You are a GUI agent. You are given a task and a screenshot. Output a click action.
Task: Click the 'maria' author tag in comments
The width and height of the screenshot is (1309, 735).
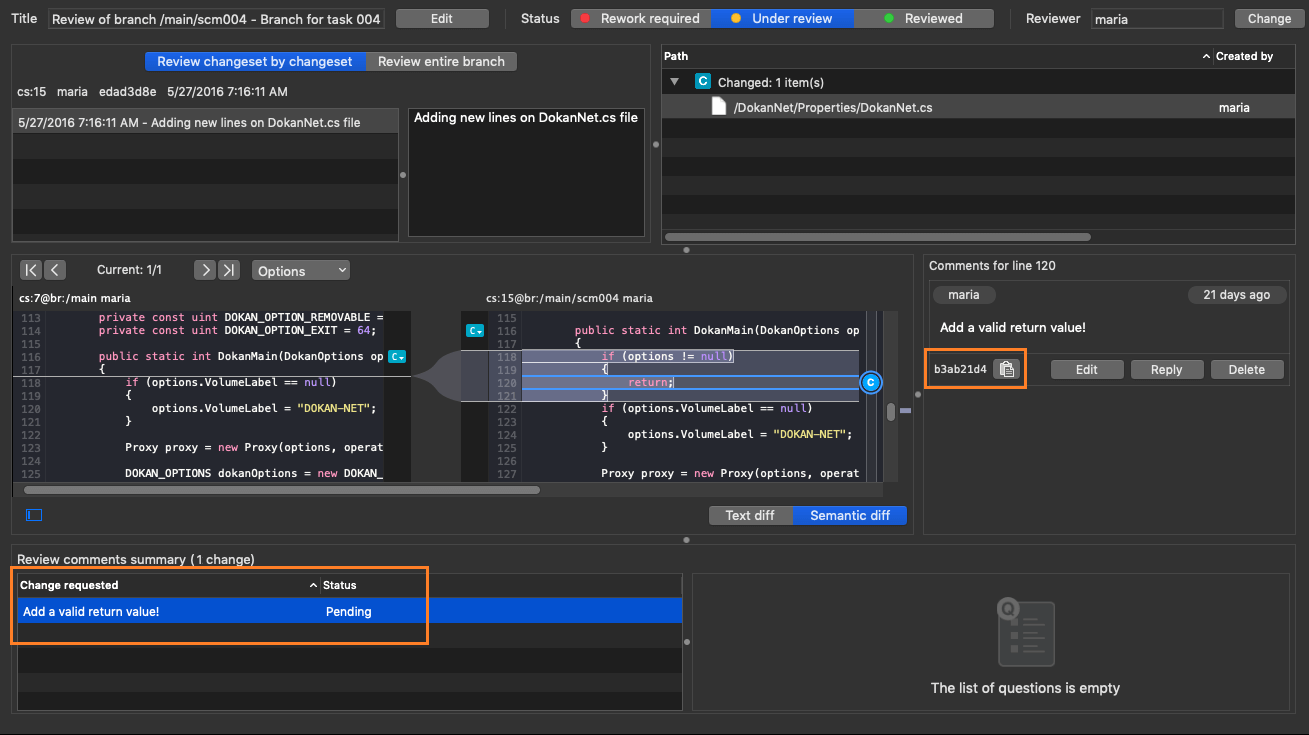(963, 295)
